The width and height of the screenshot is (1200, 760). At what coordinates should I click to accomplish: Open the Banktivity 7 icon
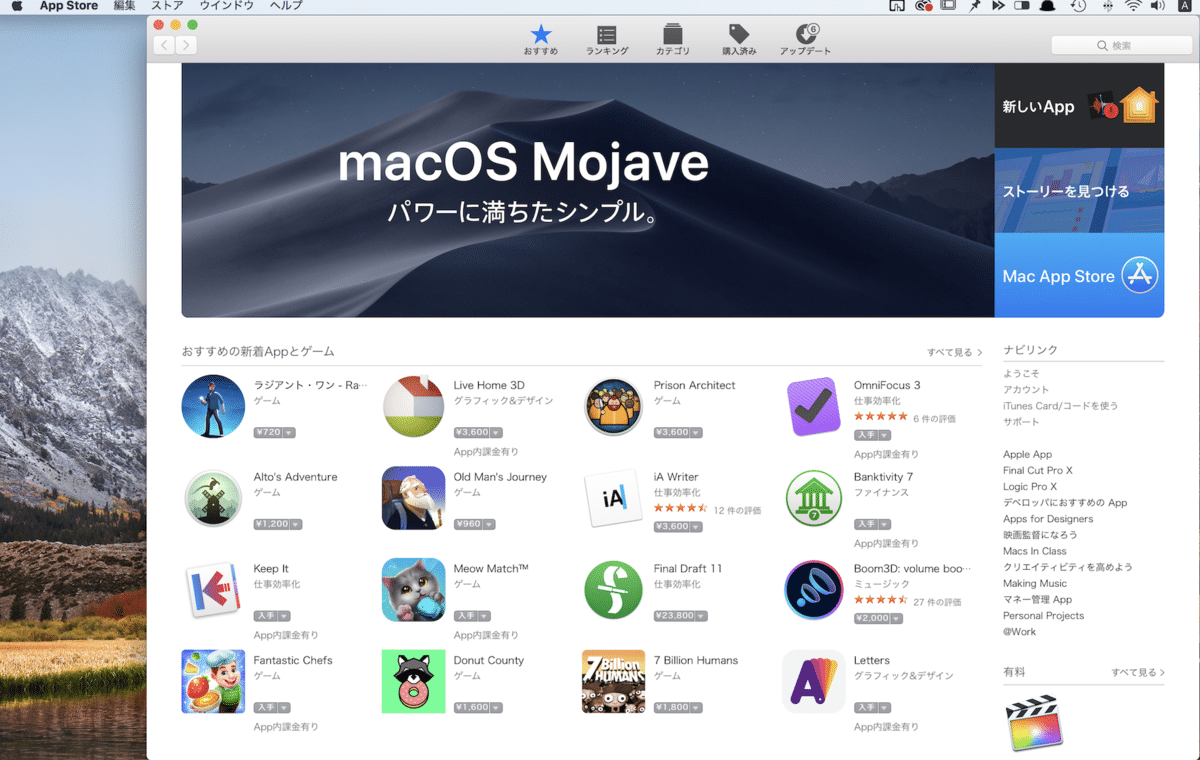pos(814,498)
